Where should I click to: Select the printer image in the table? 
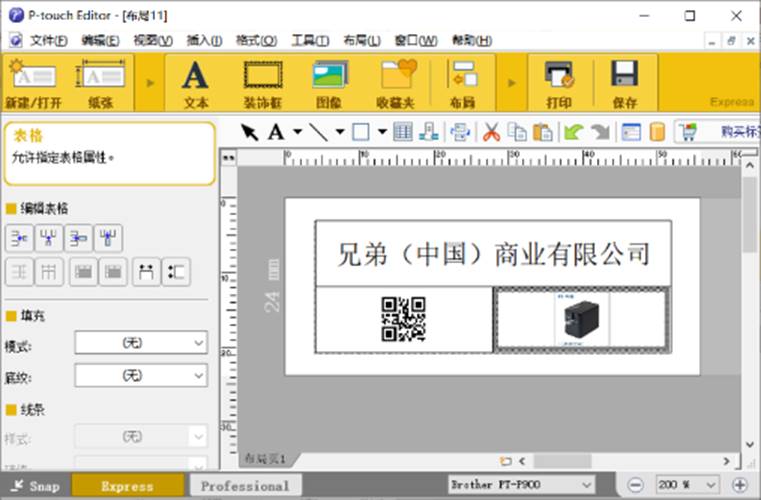point(581,319)
